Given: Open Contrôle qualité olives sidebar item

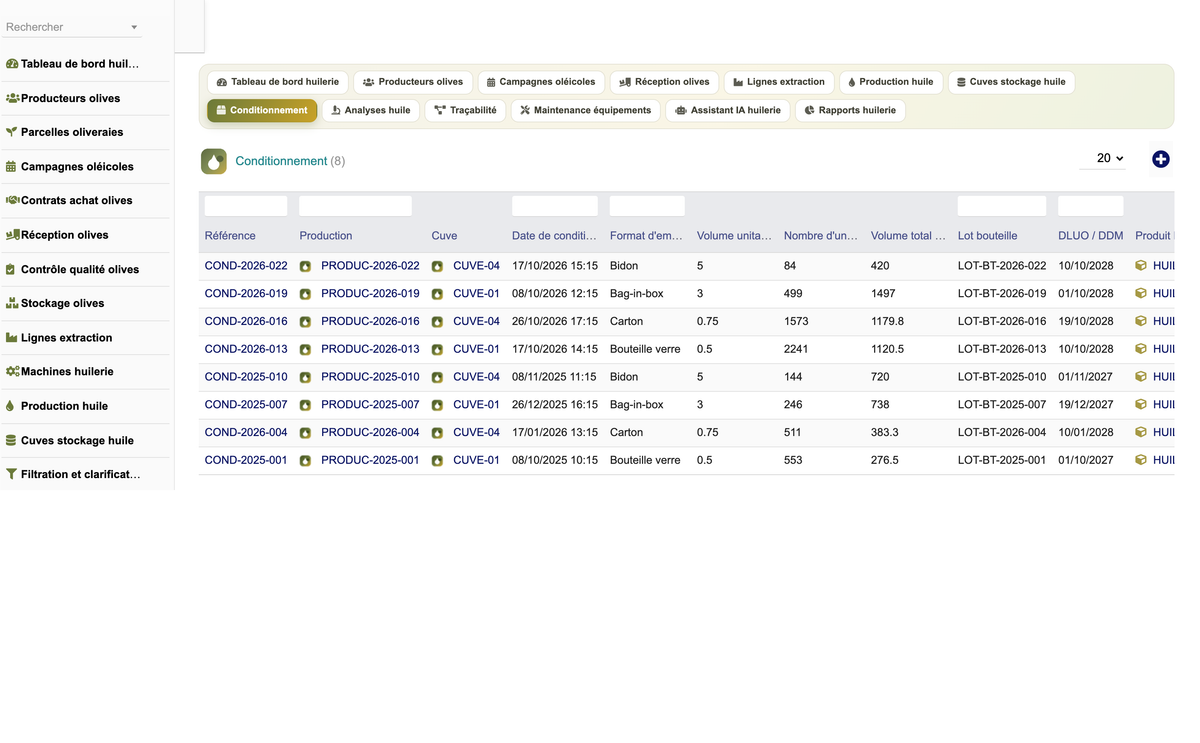Looking at the screenshot, I should 84,269.
